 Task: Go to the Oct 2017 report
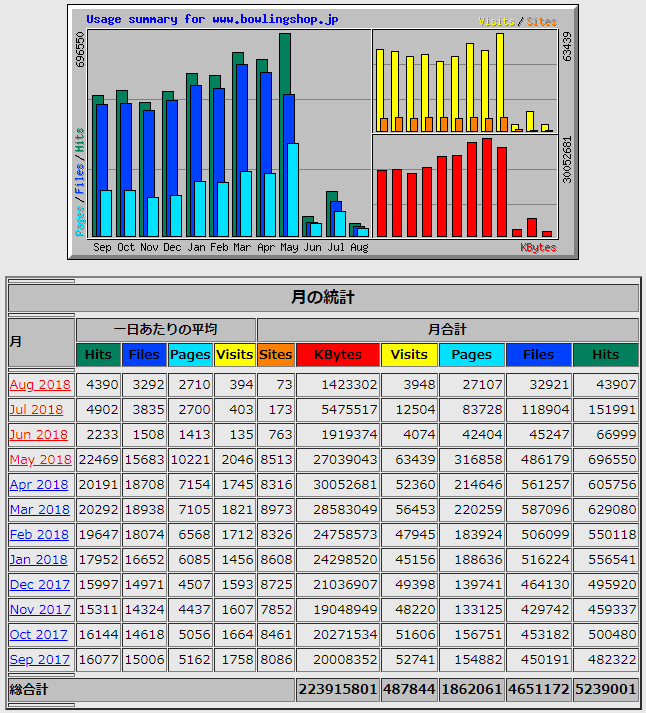coord(39,634)
